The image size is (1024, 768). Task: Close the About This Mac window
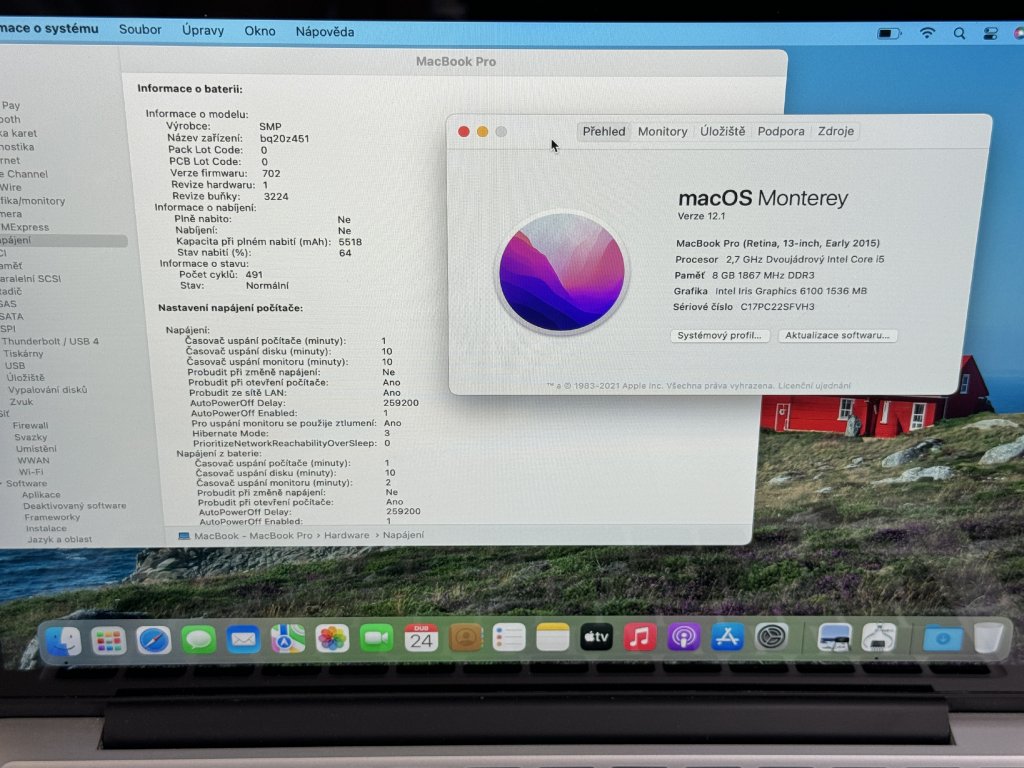pos(464,132)
